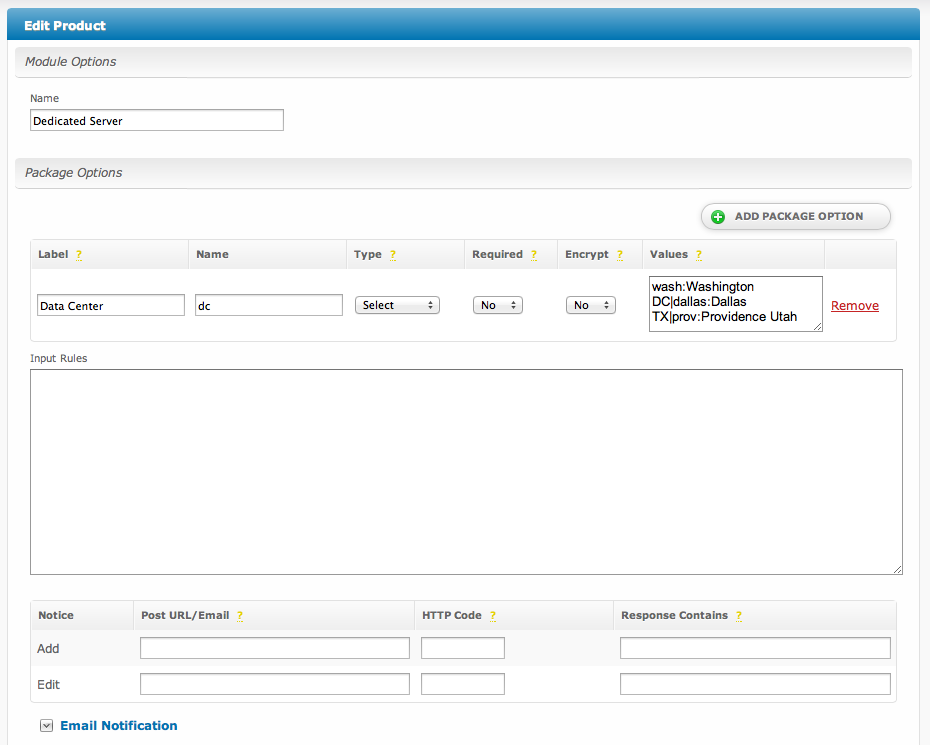Open the Type select dropdown
The height and width of the screenshot is (745, 930).
pyautogui.click(x=397, y=305)
